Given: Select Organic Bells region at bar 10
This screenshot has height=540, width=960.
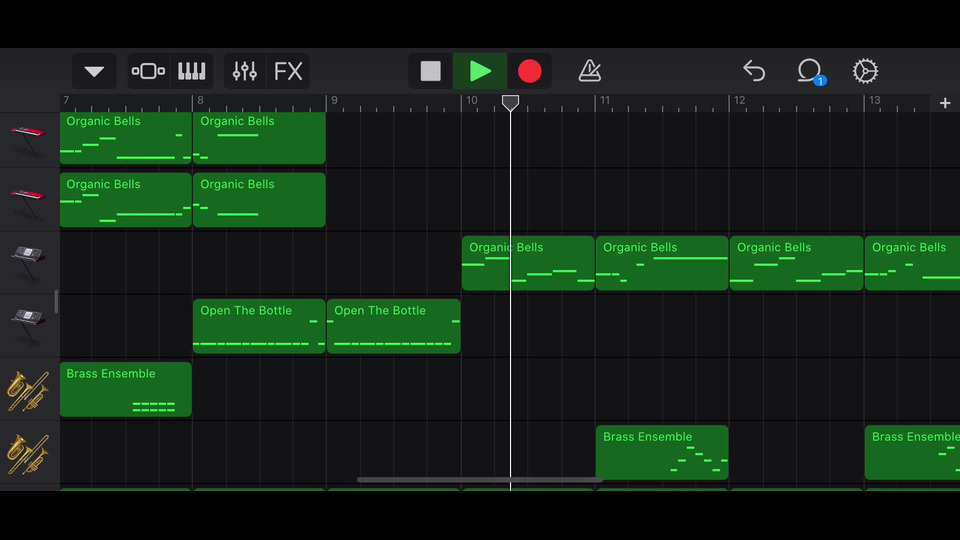Looking at the screenshot, I should click(x=528, y=263).
